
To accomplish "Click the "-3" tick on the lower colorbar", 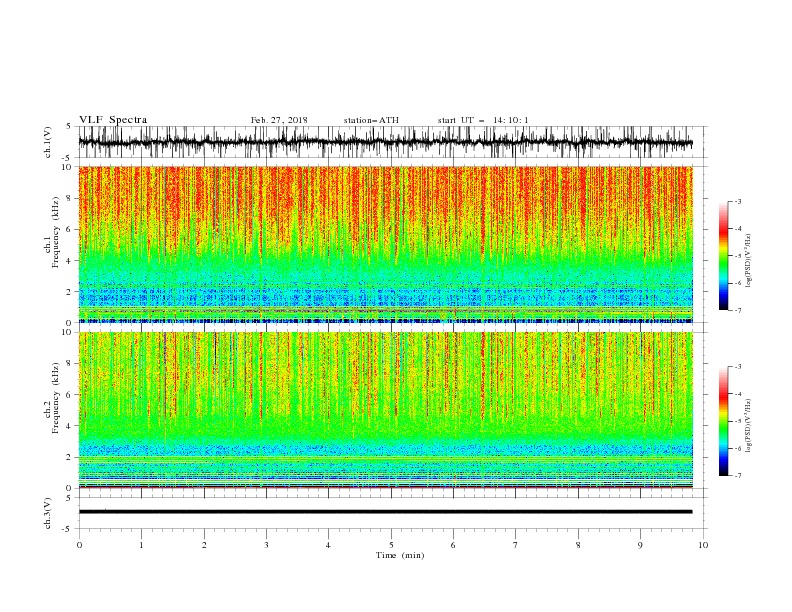I will [737, 367].
